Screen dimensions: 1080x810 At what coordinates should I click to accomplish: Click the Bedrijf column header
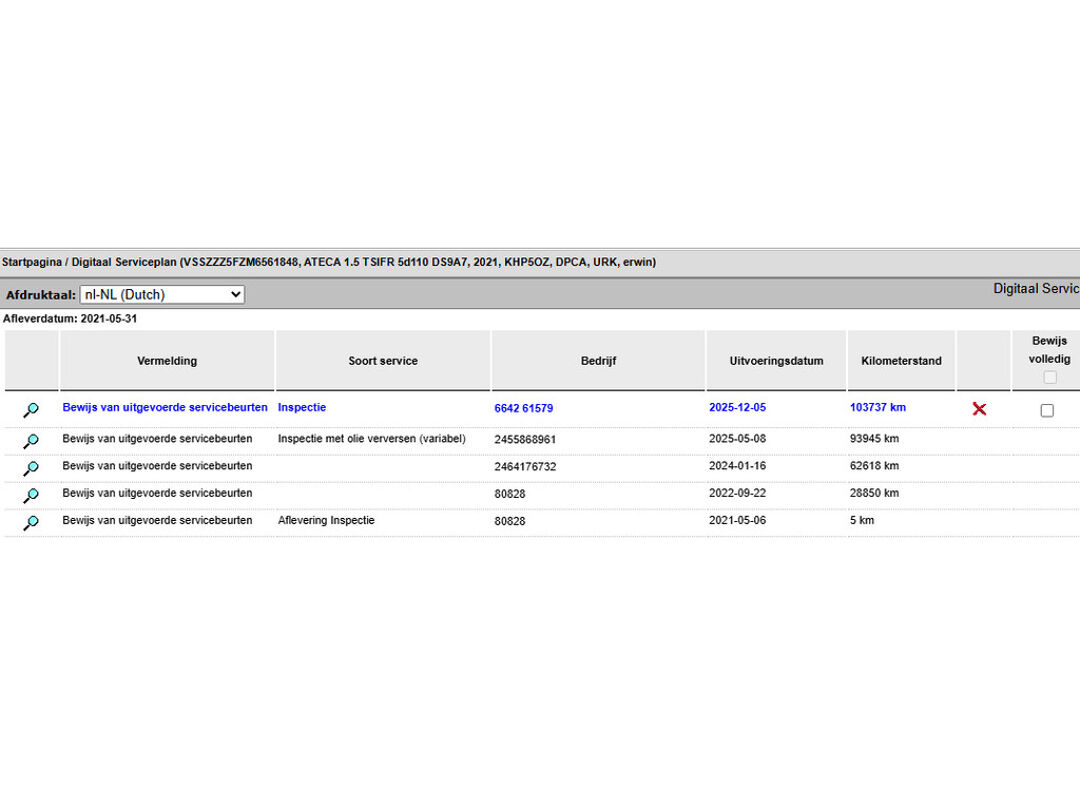click(598, 361)
